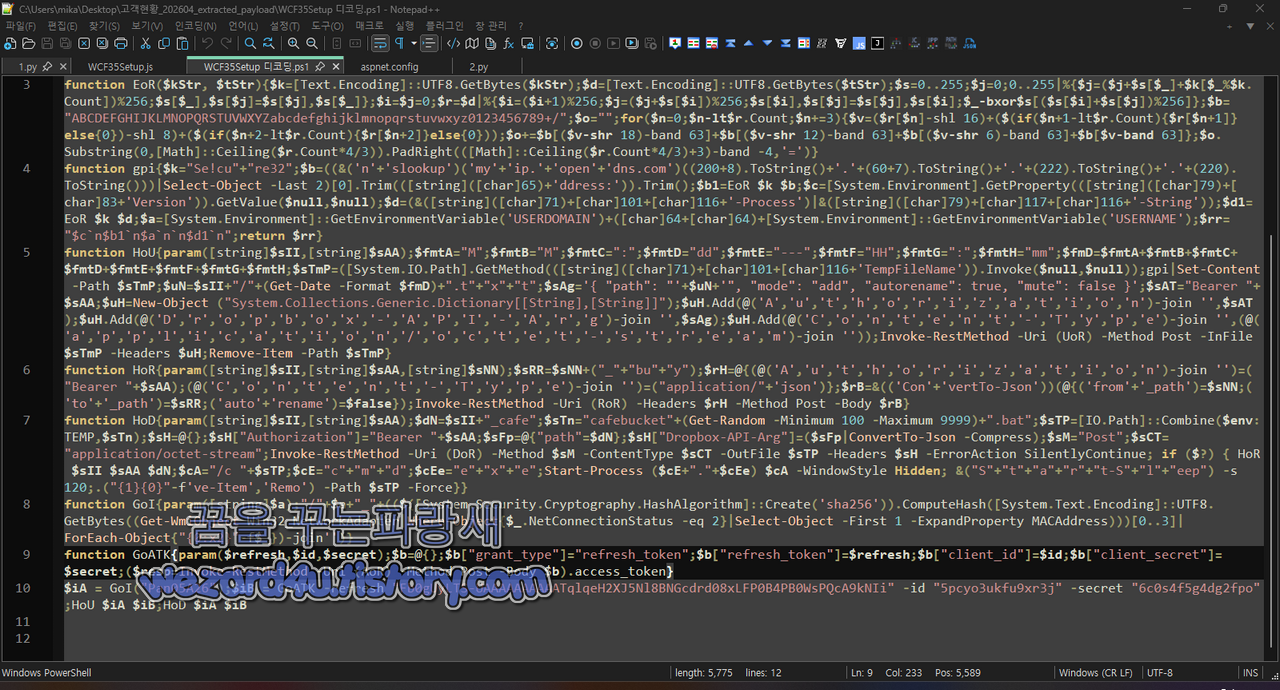This screenshot has height=690, width=1280.
Task: Toggle Word Wrap toolbar button
Action: (x=380, y=43)
